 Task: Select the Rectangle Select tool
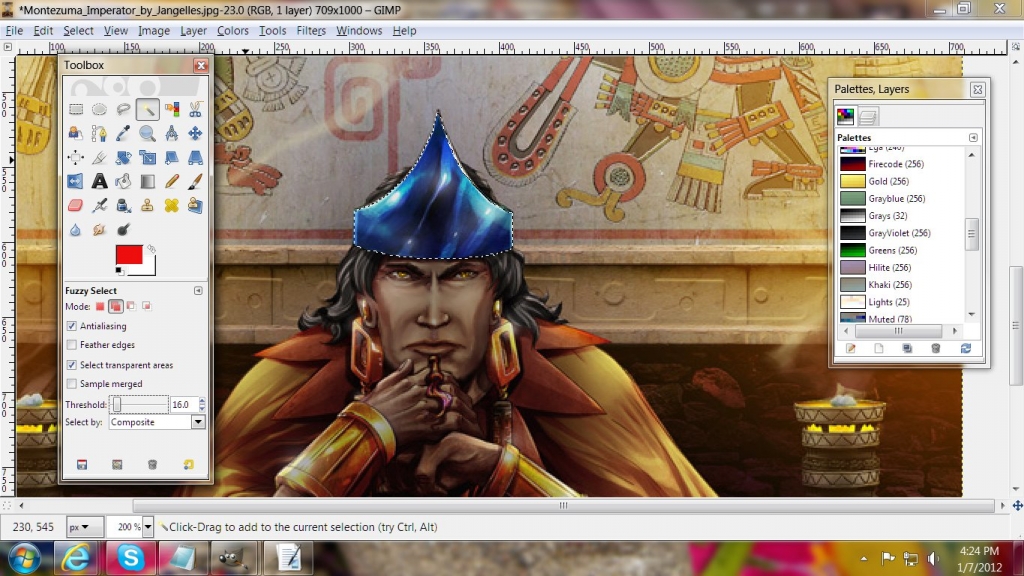tap(75, 110)
